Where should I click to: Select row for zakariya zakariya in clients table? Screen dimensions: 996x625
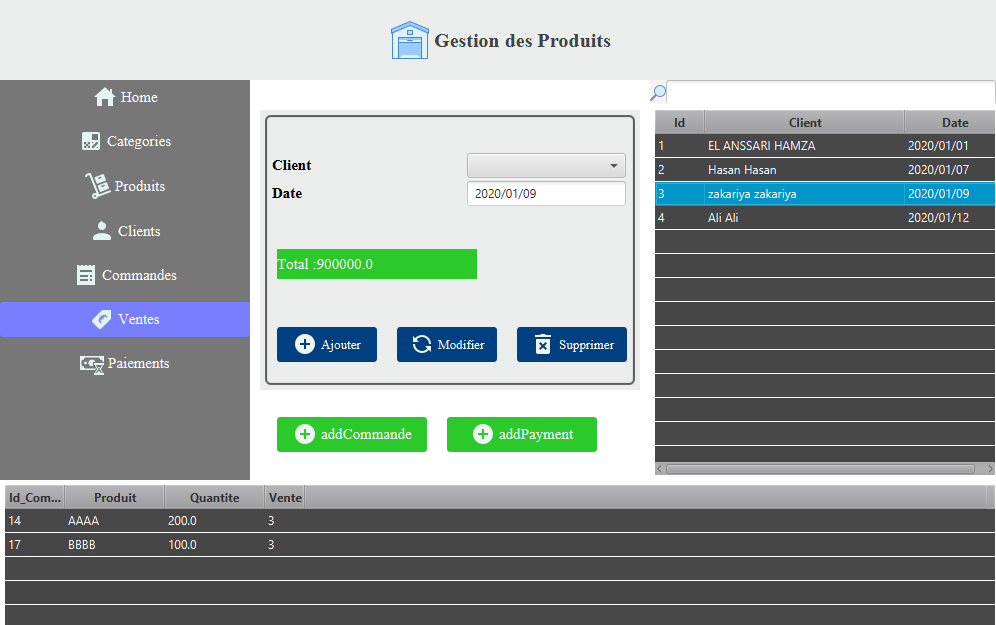(805, 194)
